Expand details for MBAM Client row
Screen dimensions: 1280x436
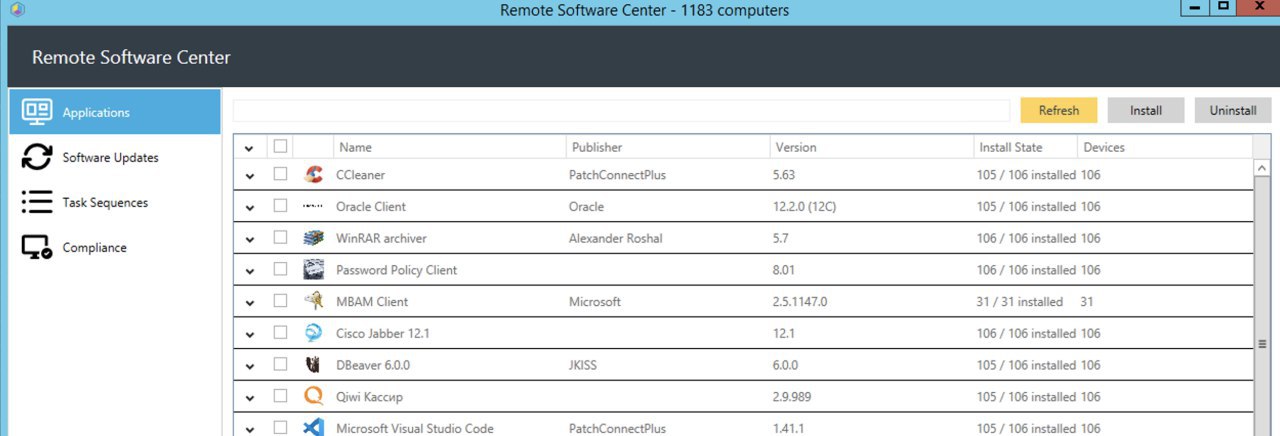[249, 302]
